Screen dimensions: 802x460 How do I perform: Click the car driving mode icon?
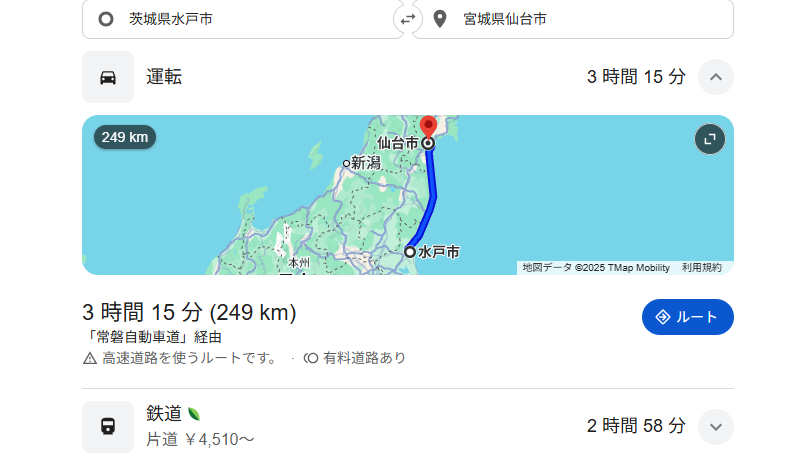(x=108, y=77)
